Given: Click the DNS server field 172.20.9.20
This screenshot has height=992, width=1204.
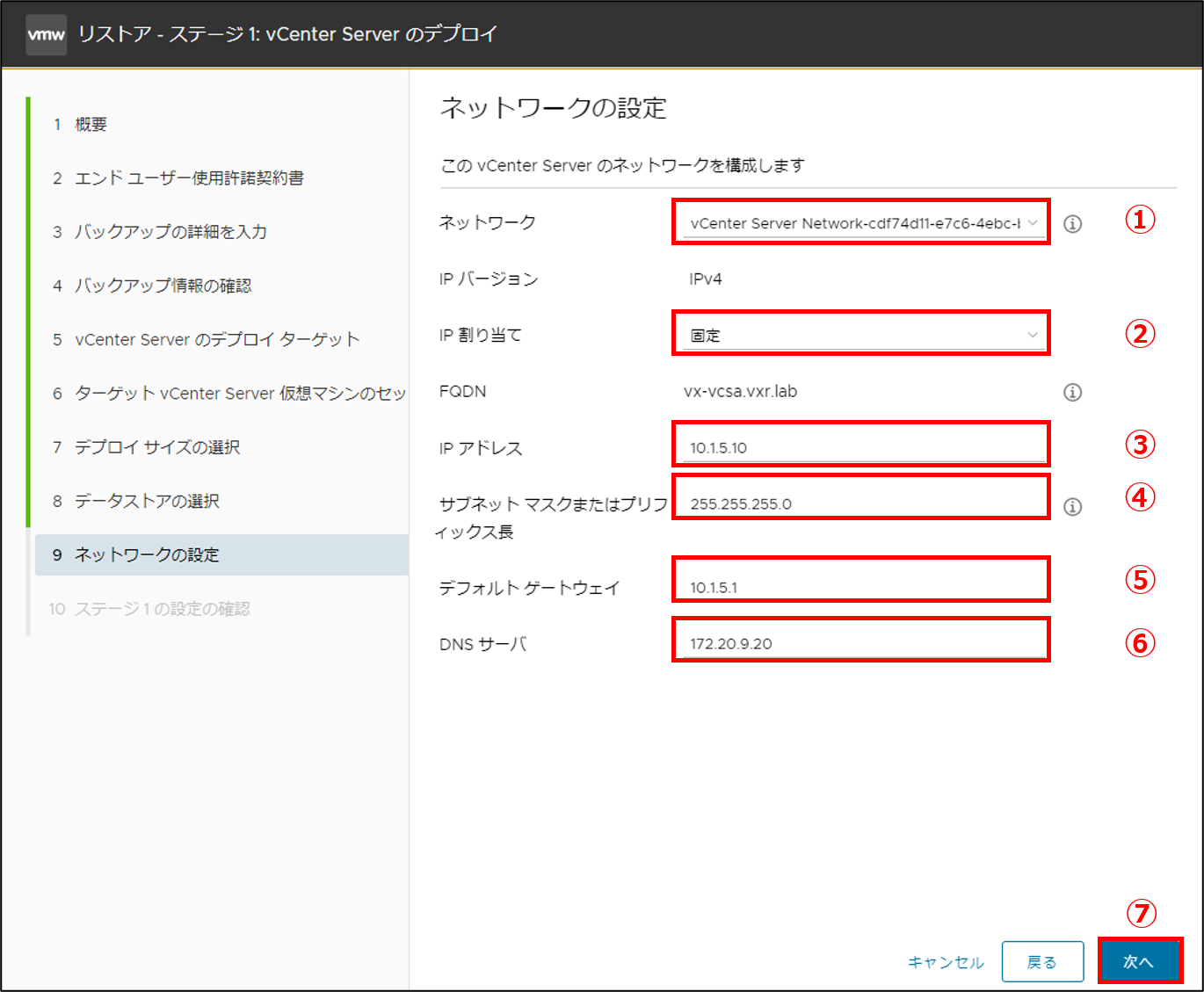Looking at the screenshot, I should point(864,643).
